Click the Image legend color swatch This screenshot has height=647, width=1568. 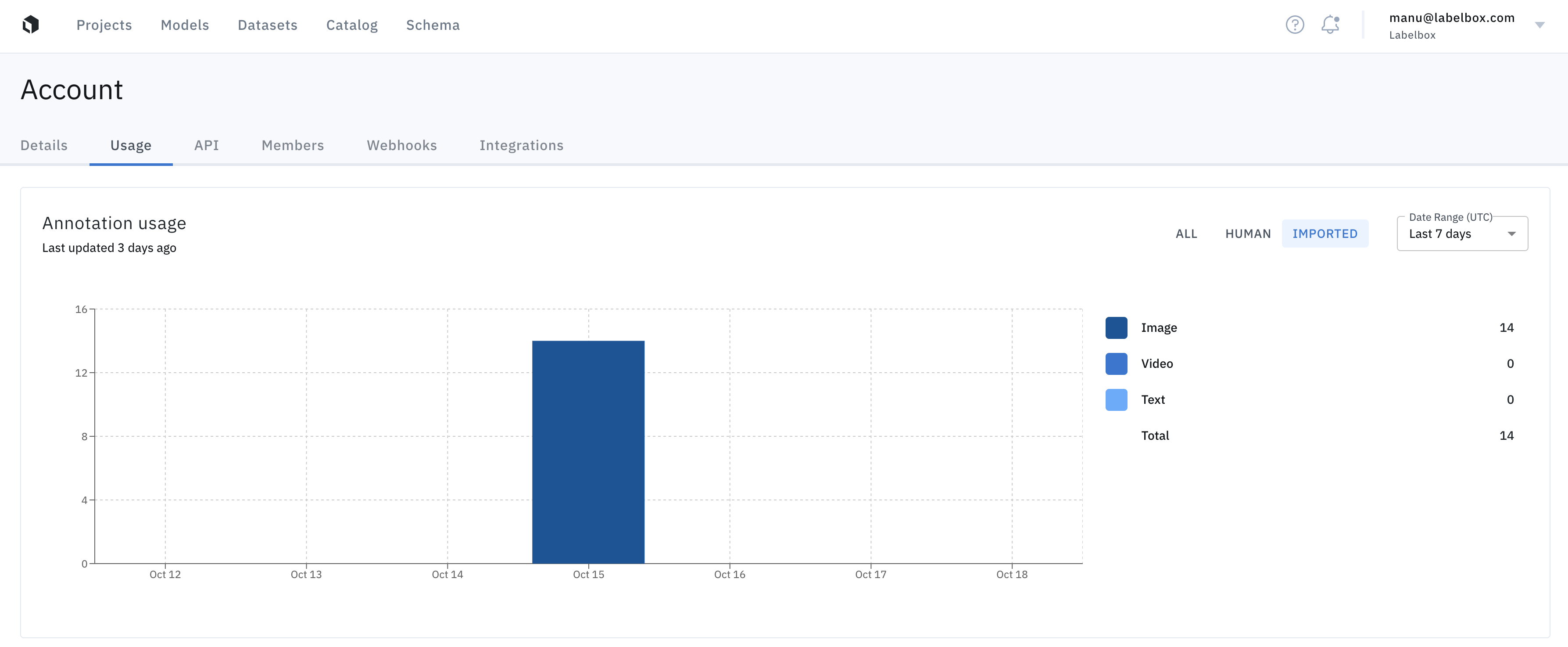coord(1116,328)
